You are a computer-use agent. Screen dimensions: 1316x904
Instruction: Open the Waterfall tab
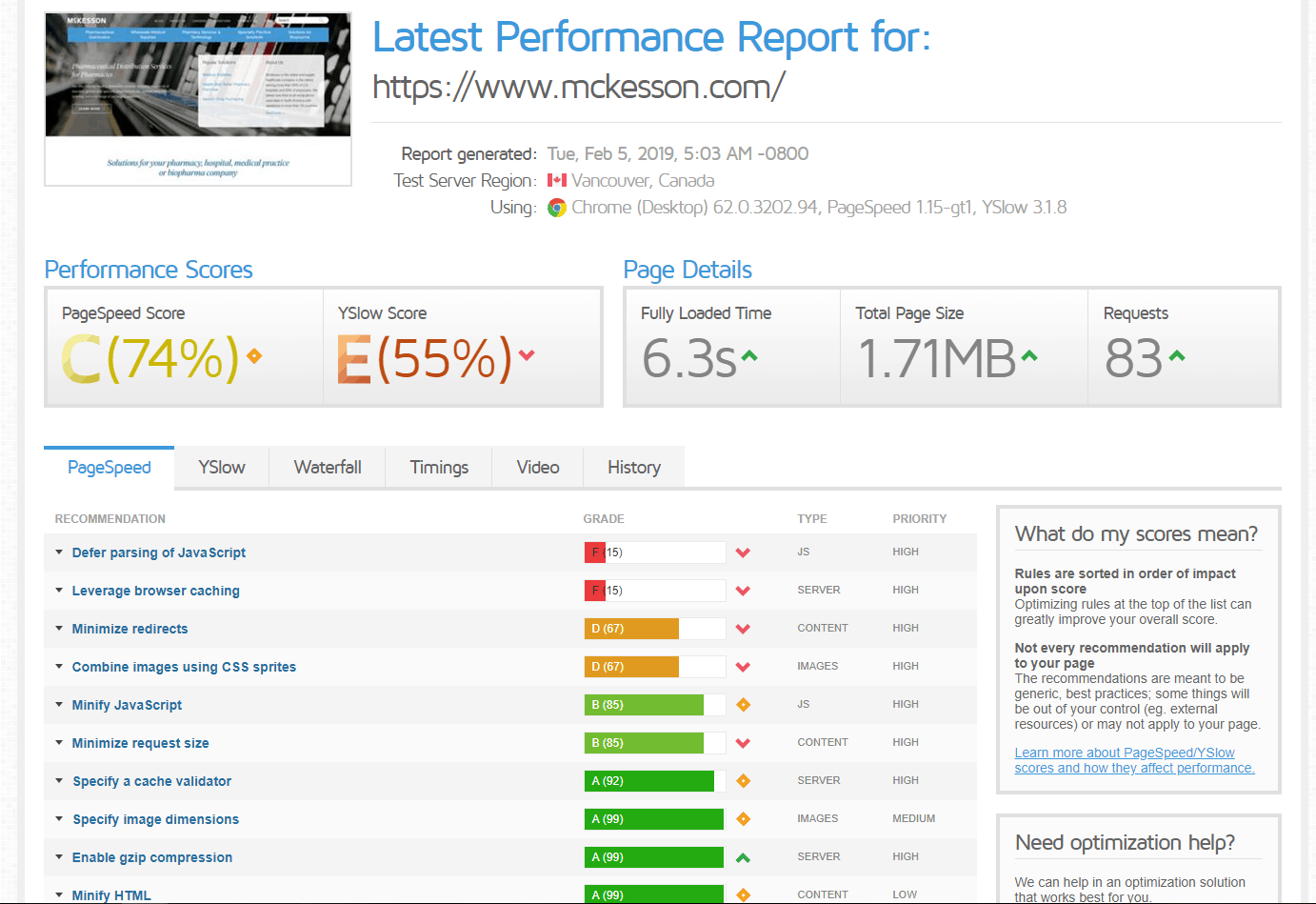tap(328, 468)
